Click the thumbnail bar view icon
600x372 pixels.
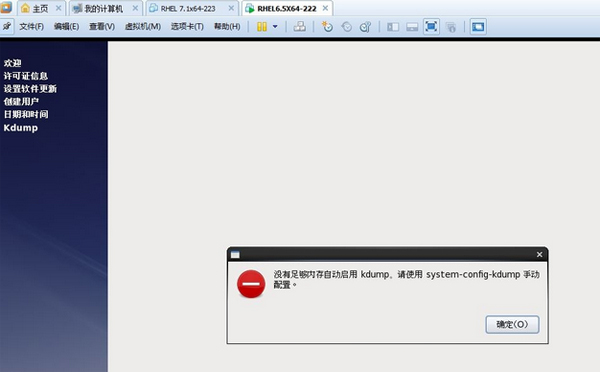point(412,27)
